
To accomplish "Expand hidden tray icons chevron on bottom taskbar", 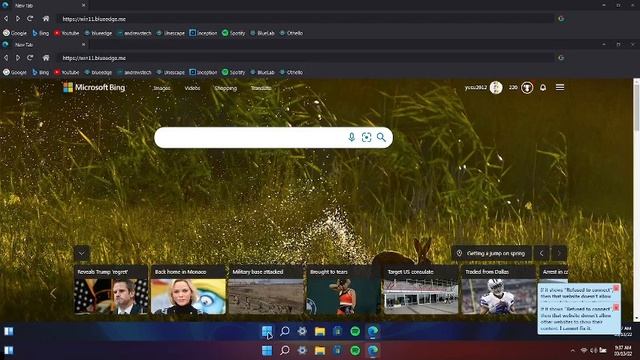I will 573,350.
